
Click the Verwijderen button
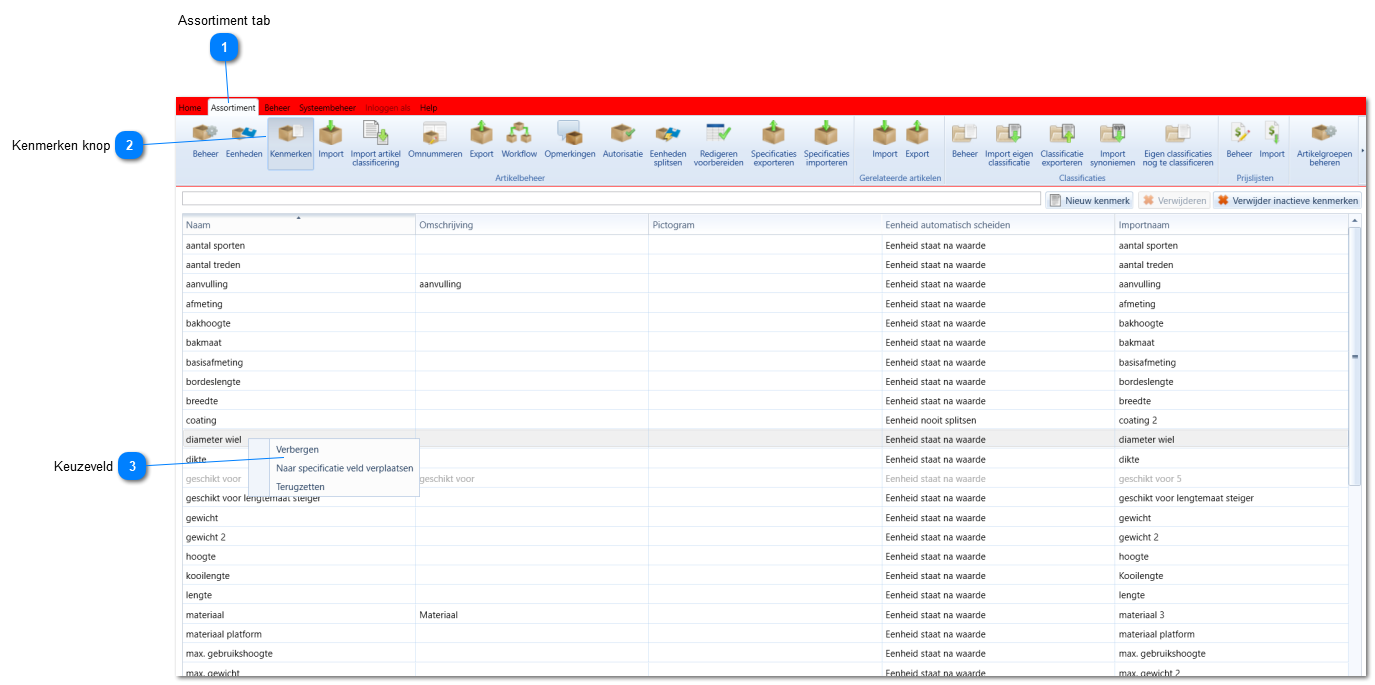pos(1174,200)
